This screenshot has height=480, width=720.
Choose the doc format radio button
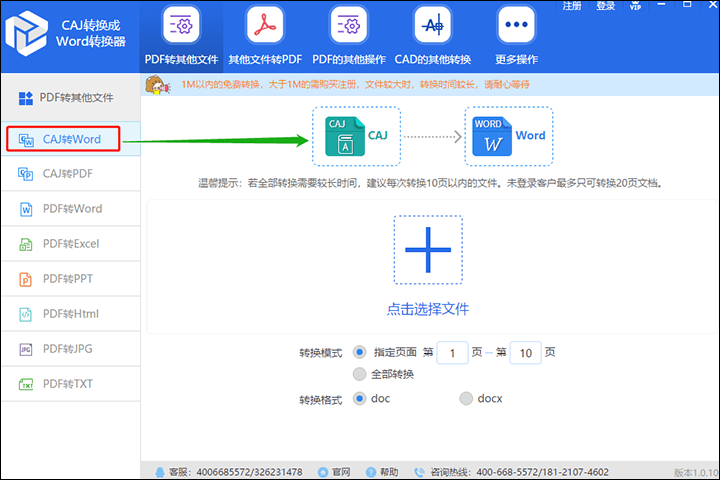[x=360, y=398]
